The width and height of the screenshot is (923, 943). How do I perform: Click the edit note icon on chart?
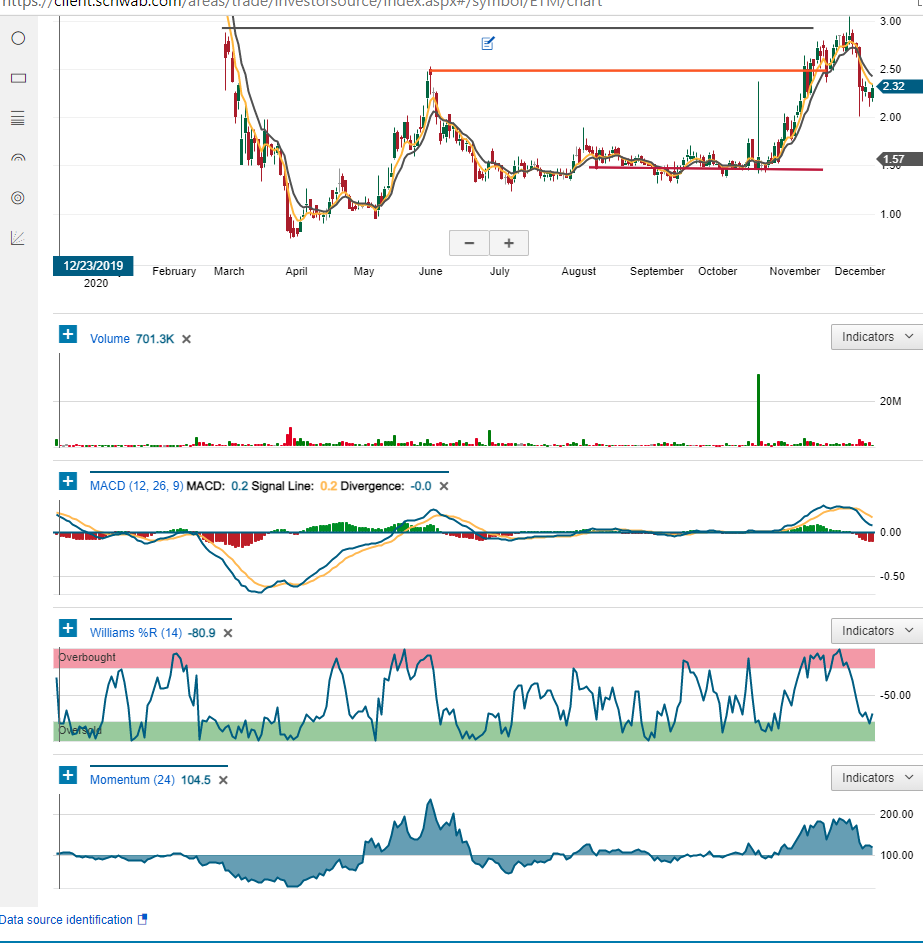(488, 43)
